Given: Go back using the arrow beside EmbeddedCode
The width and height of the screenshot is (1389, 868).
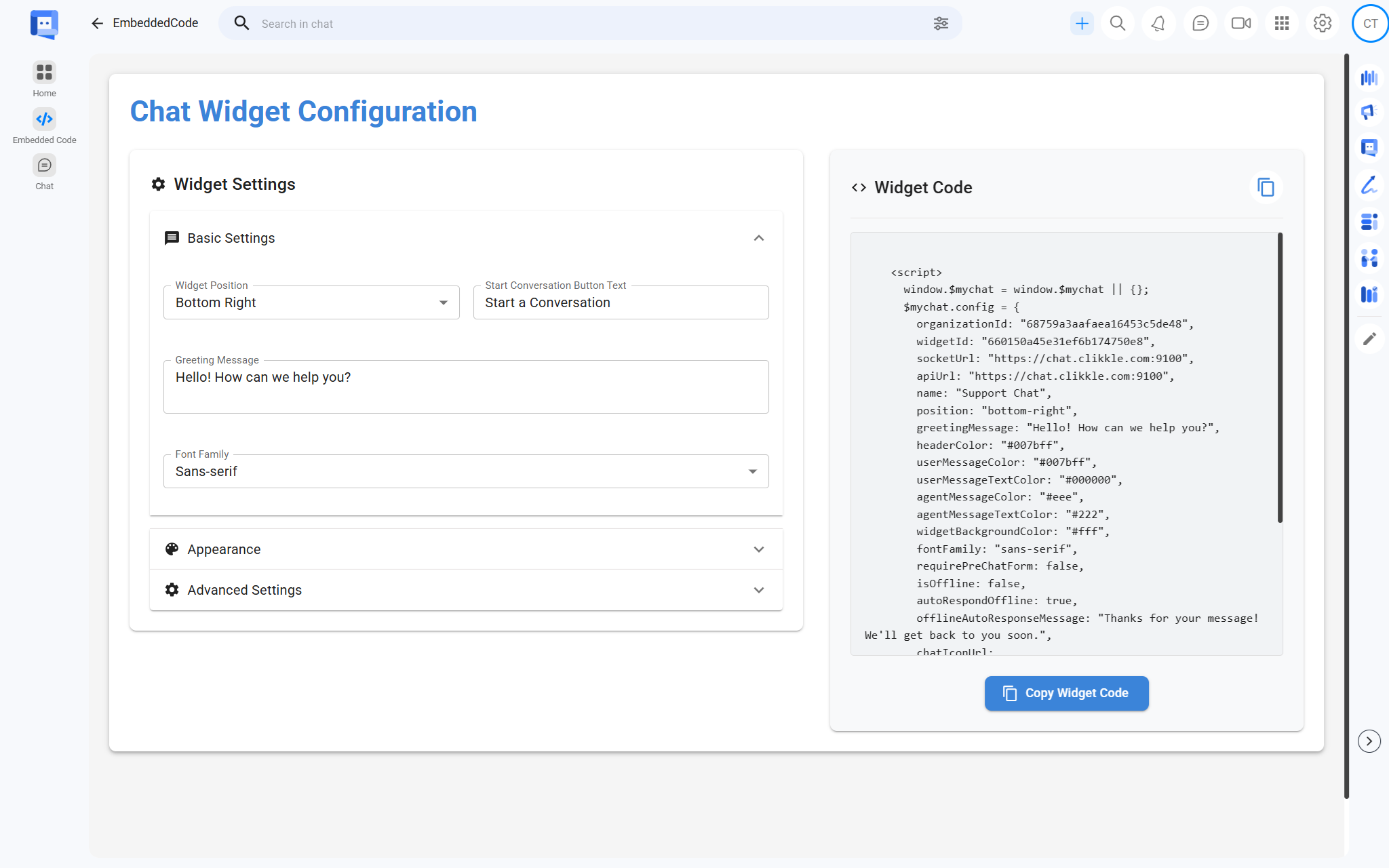Looking at the screenshot, I should [97, 24].
